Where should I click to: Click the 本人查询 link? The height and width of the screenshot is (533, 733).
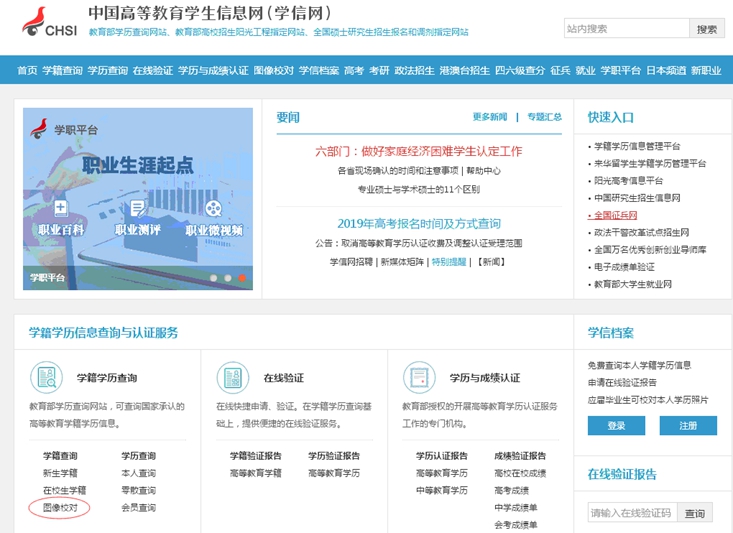coord(138,473)
